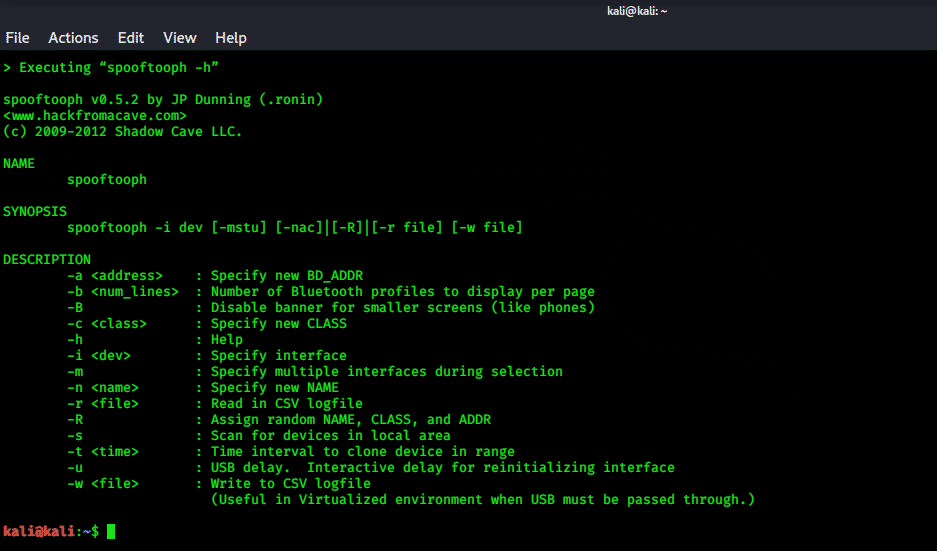Open the Help menu
Screen dimensions: 937x551
pos(230,38)
